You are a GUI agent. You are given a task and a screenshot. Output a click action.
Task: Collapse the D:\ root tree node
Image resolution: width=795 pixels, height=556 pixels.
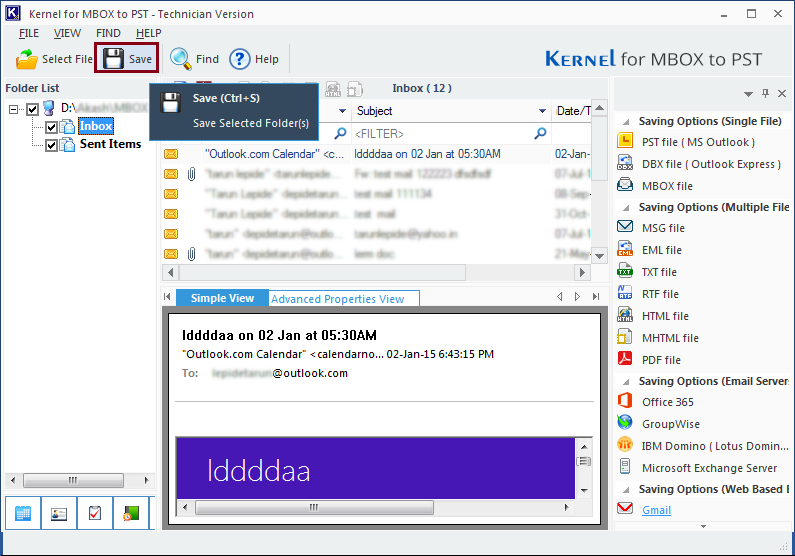pyautogui.click(x=14, y=108)
